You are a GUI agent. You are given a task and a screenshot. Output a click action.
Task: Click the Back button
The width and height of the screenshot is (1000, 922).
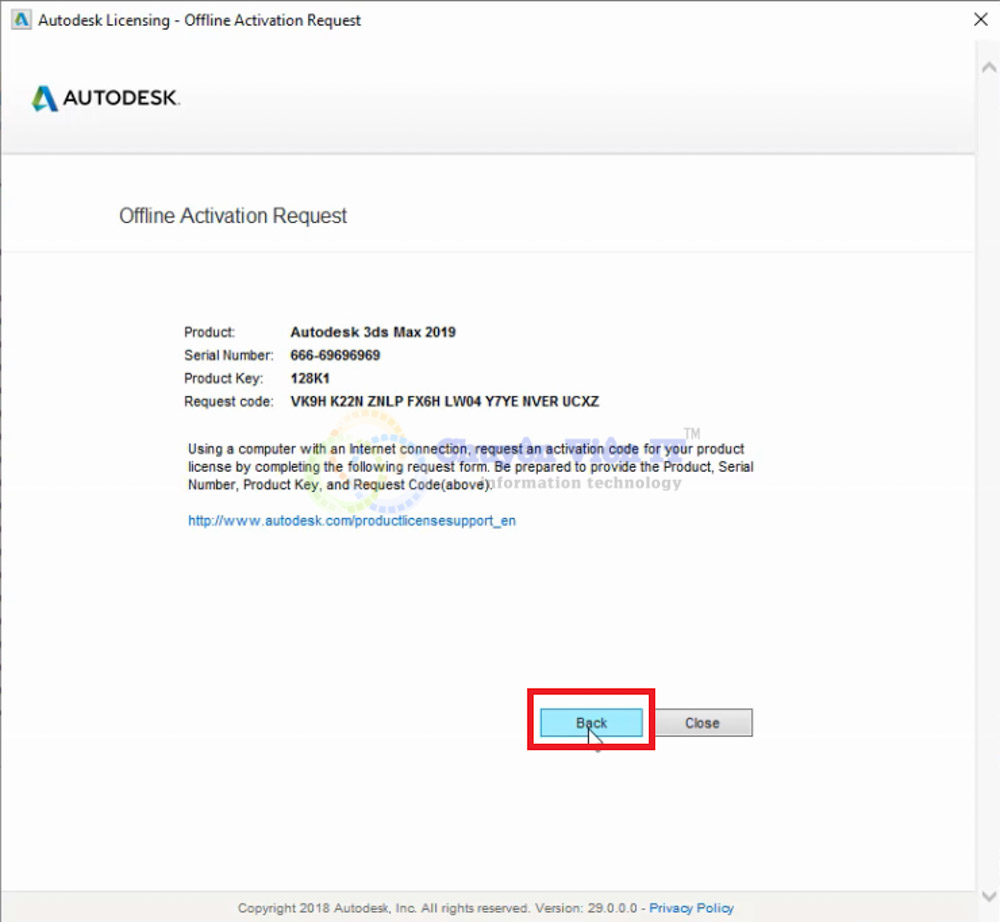point(591,723)
